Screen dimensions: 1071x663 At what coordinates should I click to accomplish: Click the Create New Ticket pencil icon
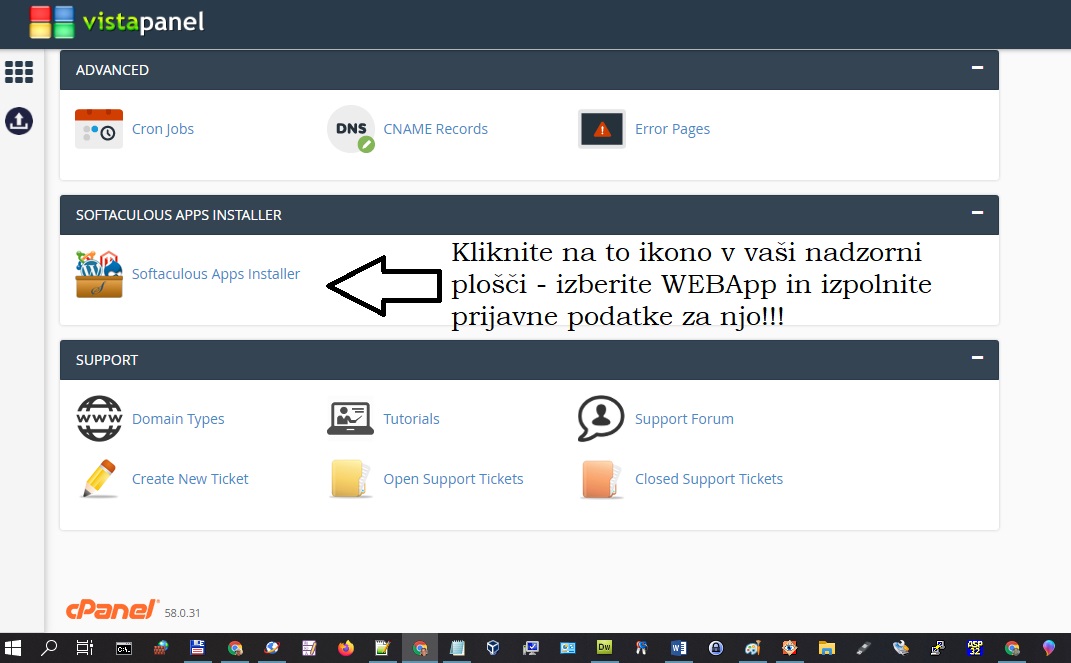[99, 479]
